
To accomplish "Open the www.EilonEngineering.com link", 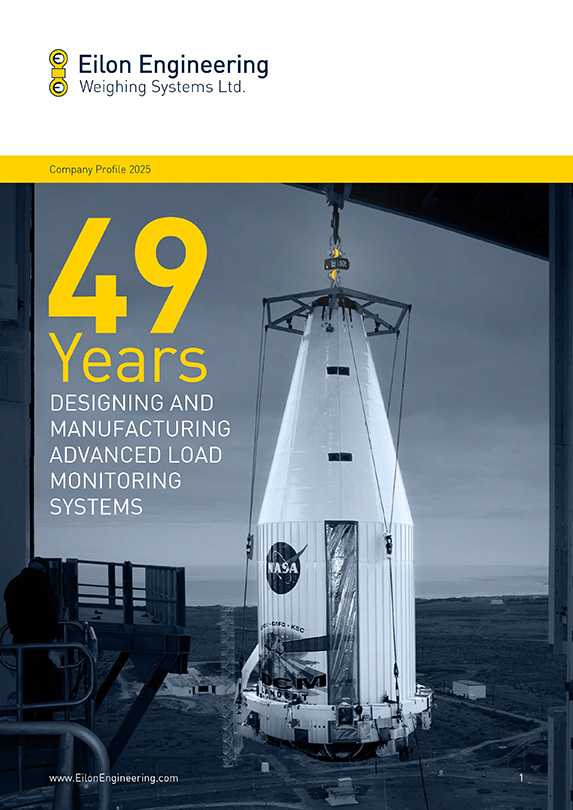I will point(114,778).
